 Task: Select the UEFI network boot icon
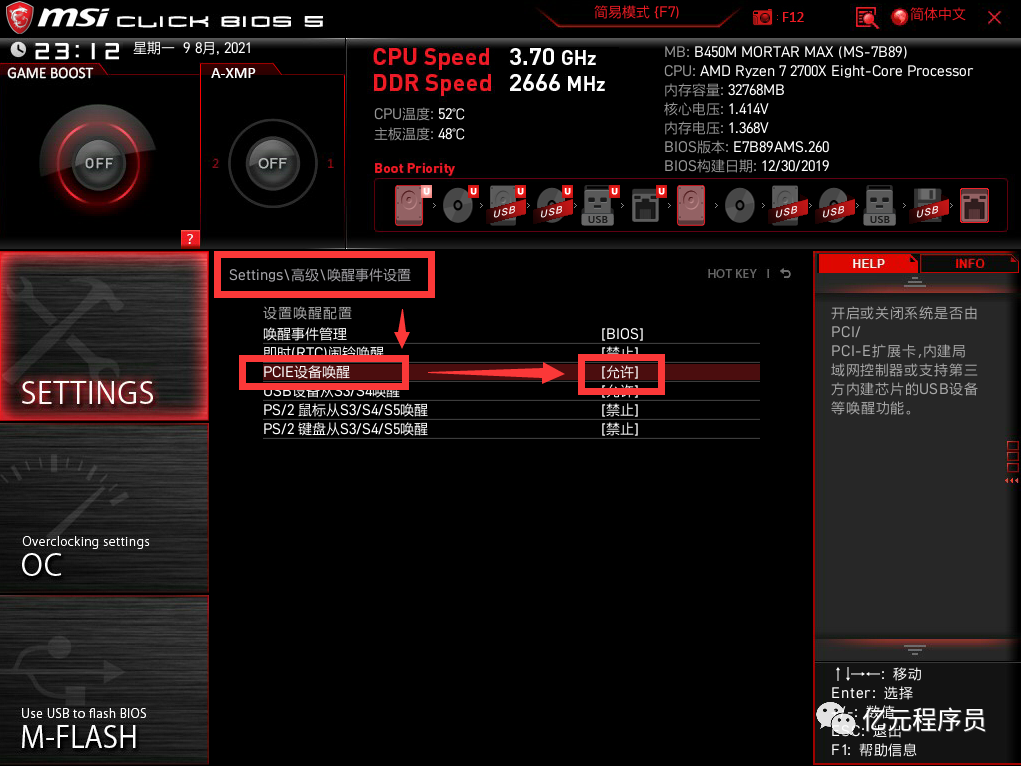point(648,205)
